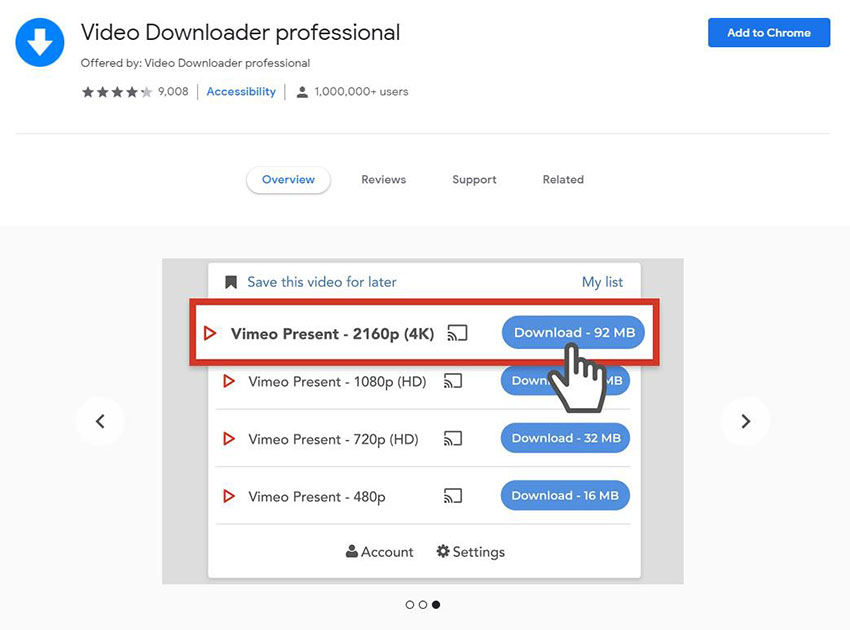Screen dimensions: 850x630
Task: Click the bookmark icon next to Save this video
Action: tap(231, 282)
